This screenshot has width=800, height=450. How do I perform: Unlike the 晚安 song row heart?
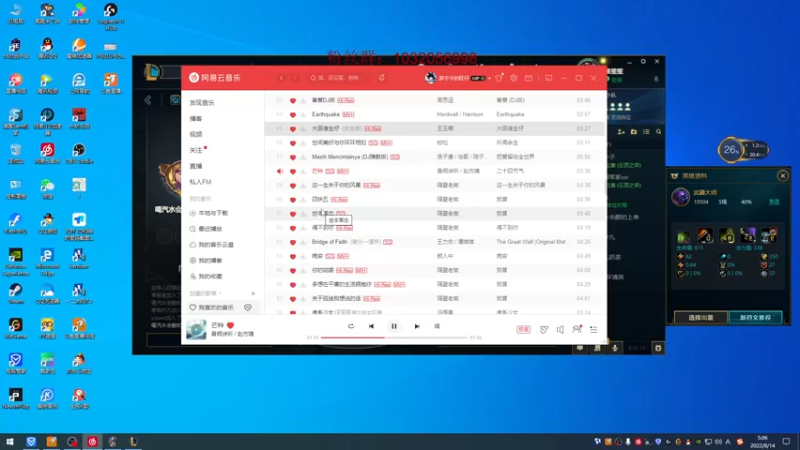pos(293,257)
